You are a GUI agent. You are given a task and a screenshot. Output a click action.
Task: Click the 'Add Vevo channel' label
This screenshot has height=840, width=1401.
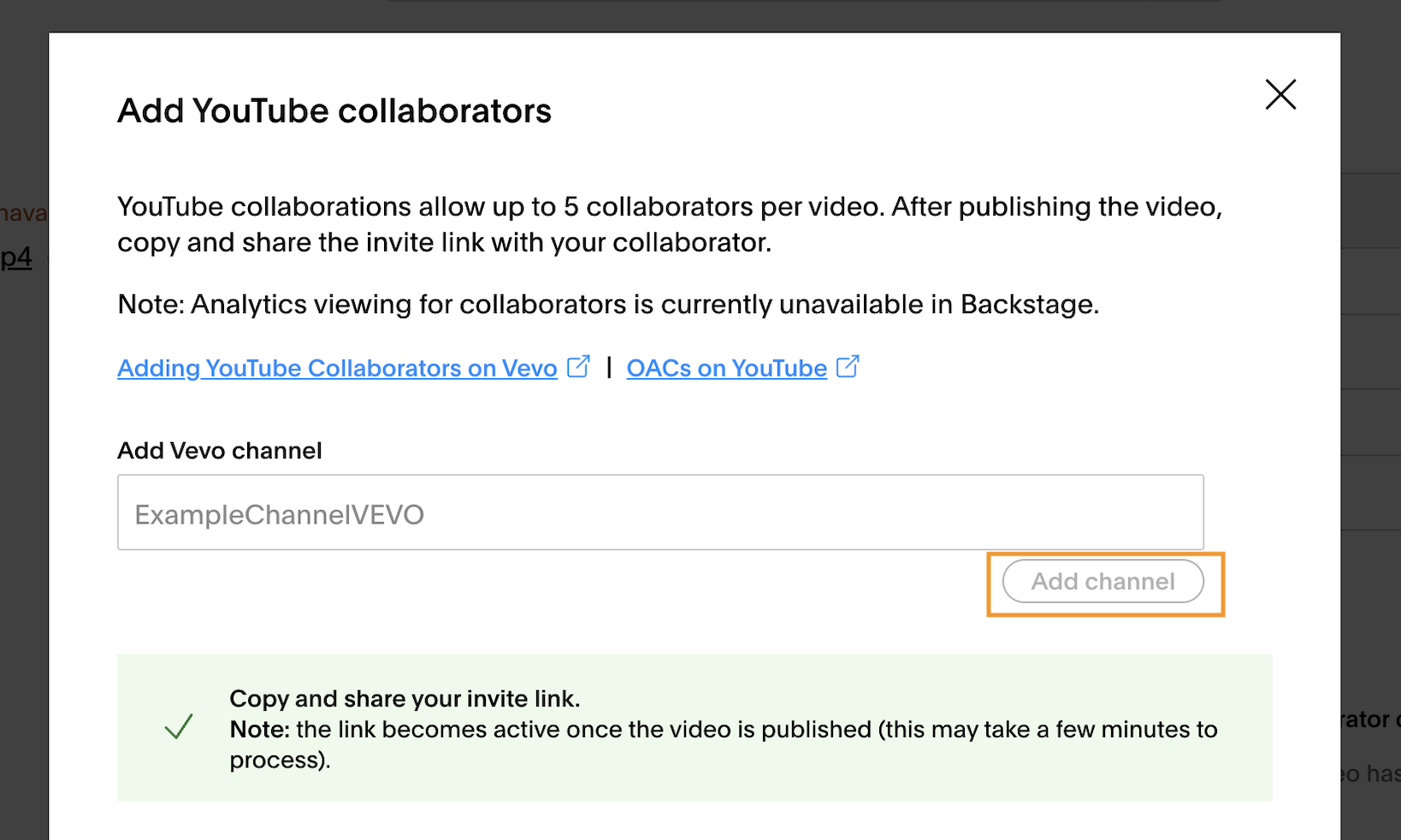[x=220, y=451]
